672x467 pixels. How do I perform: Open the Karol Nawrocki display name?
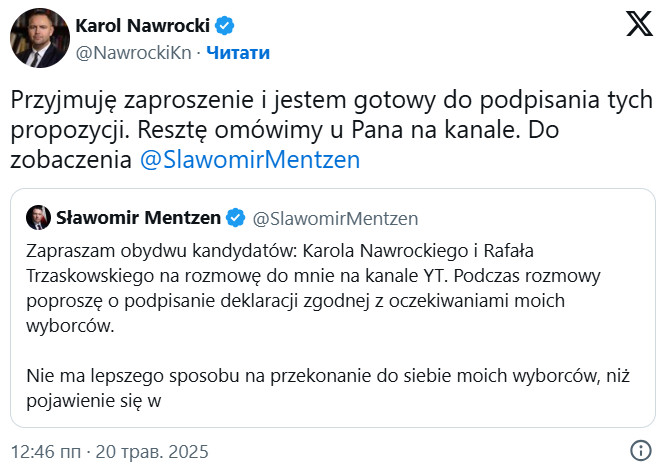coord(142,26)
